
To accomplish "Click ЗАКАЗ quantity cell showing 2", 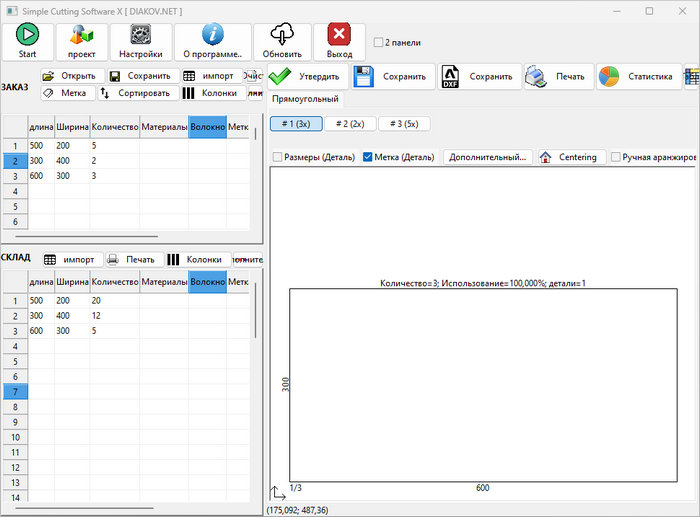I will [x=115, y=161].
